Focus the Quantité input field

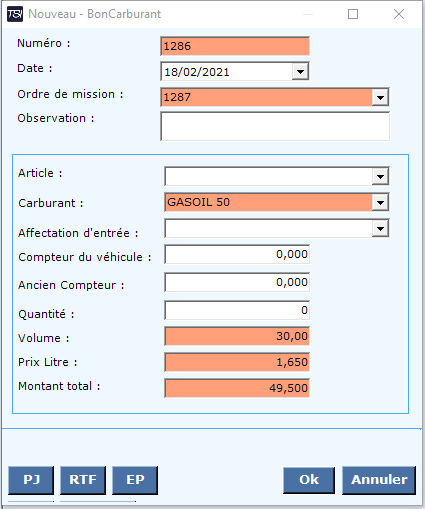point(237,310)
